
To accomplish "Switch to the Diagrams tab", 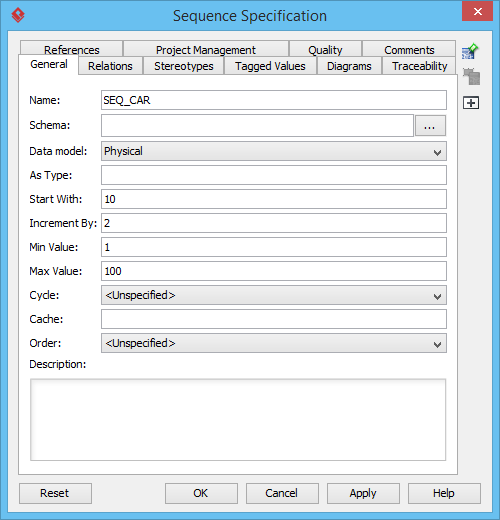I will tap(349, 66).
